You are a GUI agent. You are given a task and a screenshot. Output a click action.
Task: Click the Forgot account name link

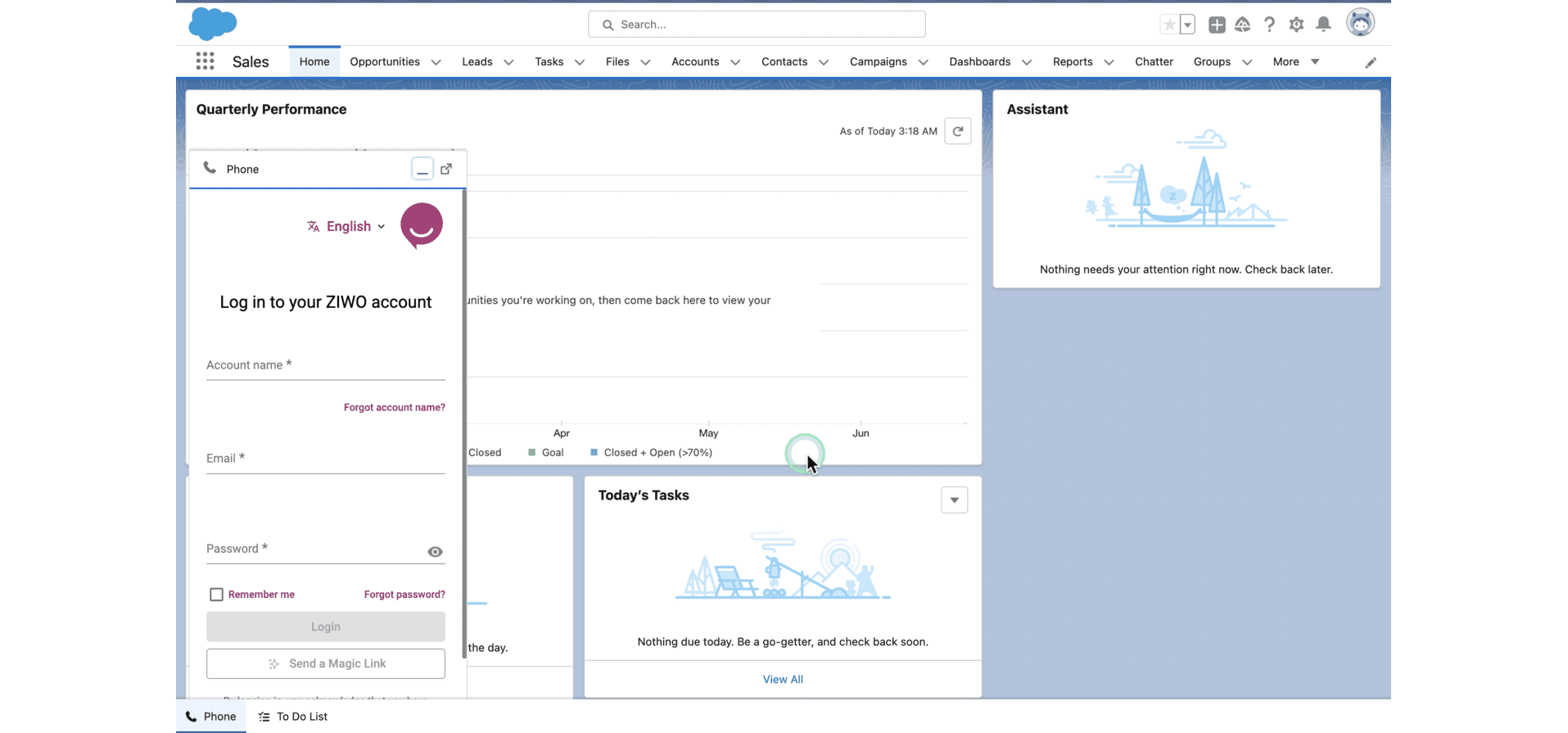(x=395, y=407)
